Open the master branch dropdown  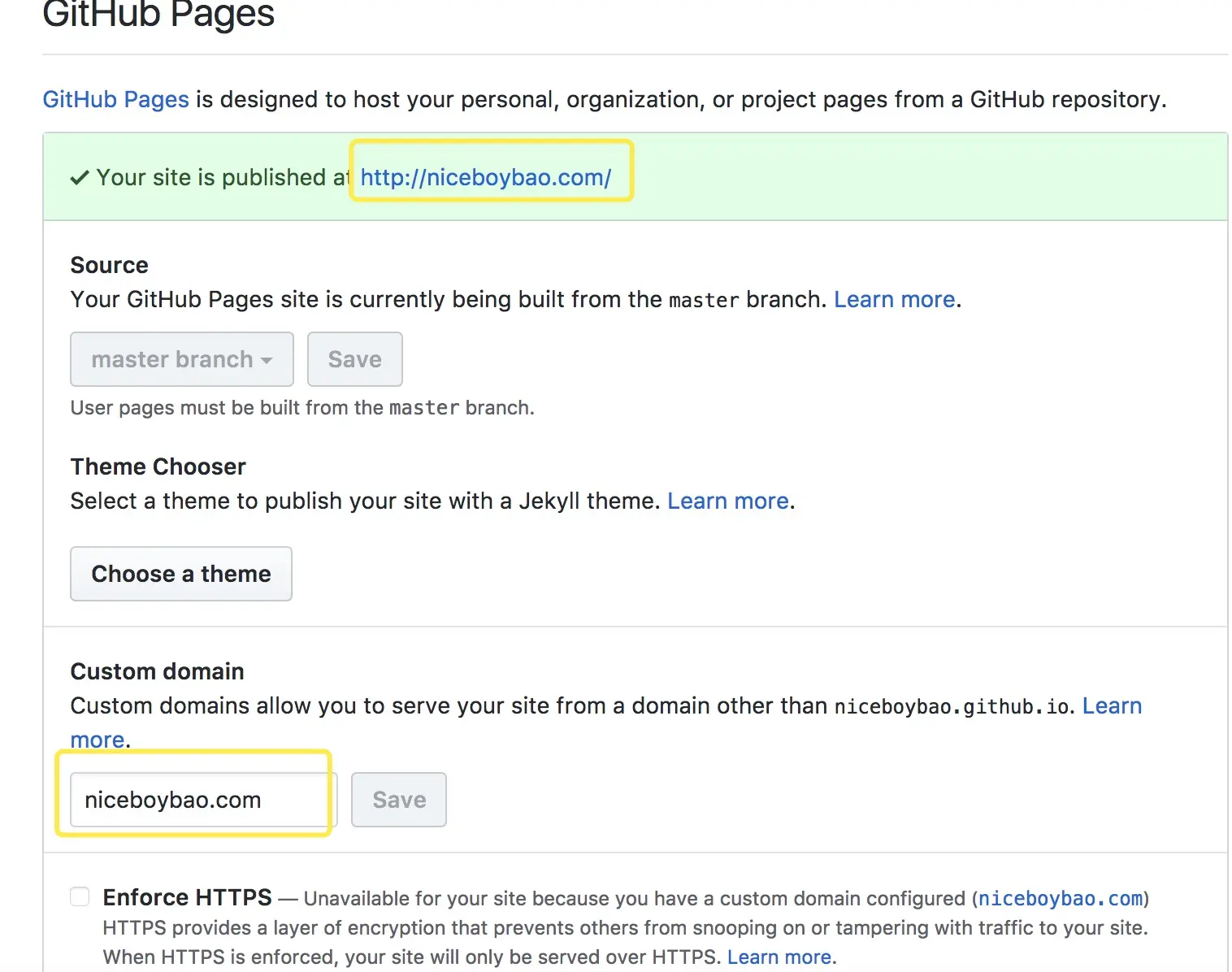point(181,359)
